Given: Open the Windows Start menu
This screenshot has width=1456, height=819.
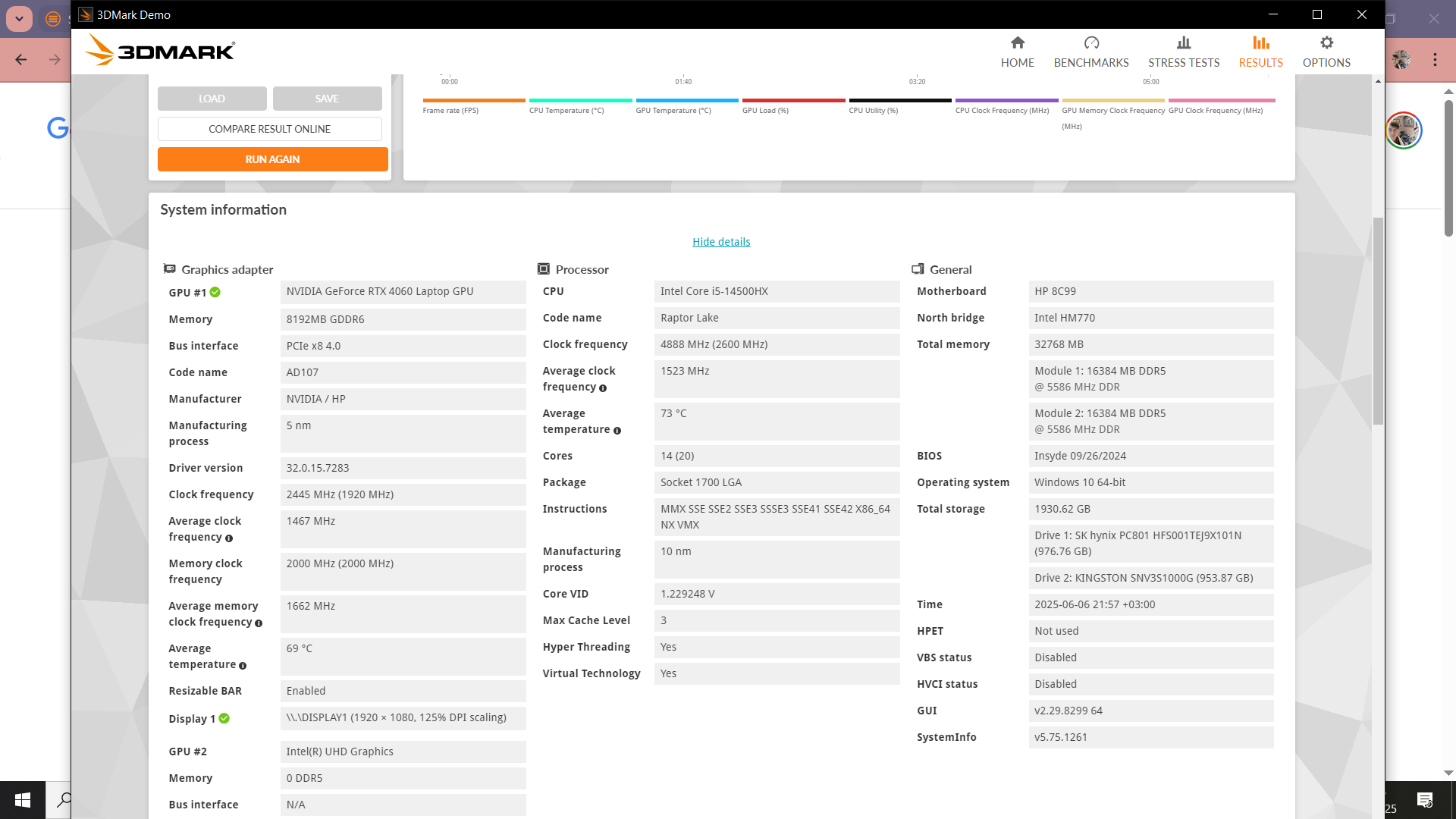Looking at the screenshot, I should (23, 799).
